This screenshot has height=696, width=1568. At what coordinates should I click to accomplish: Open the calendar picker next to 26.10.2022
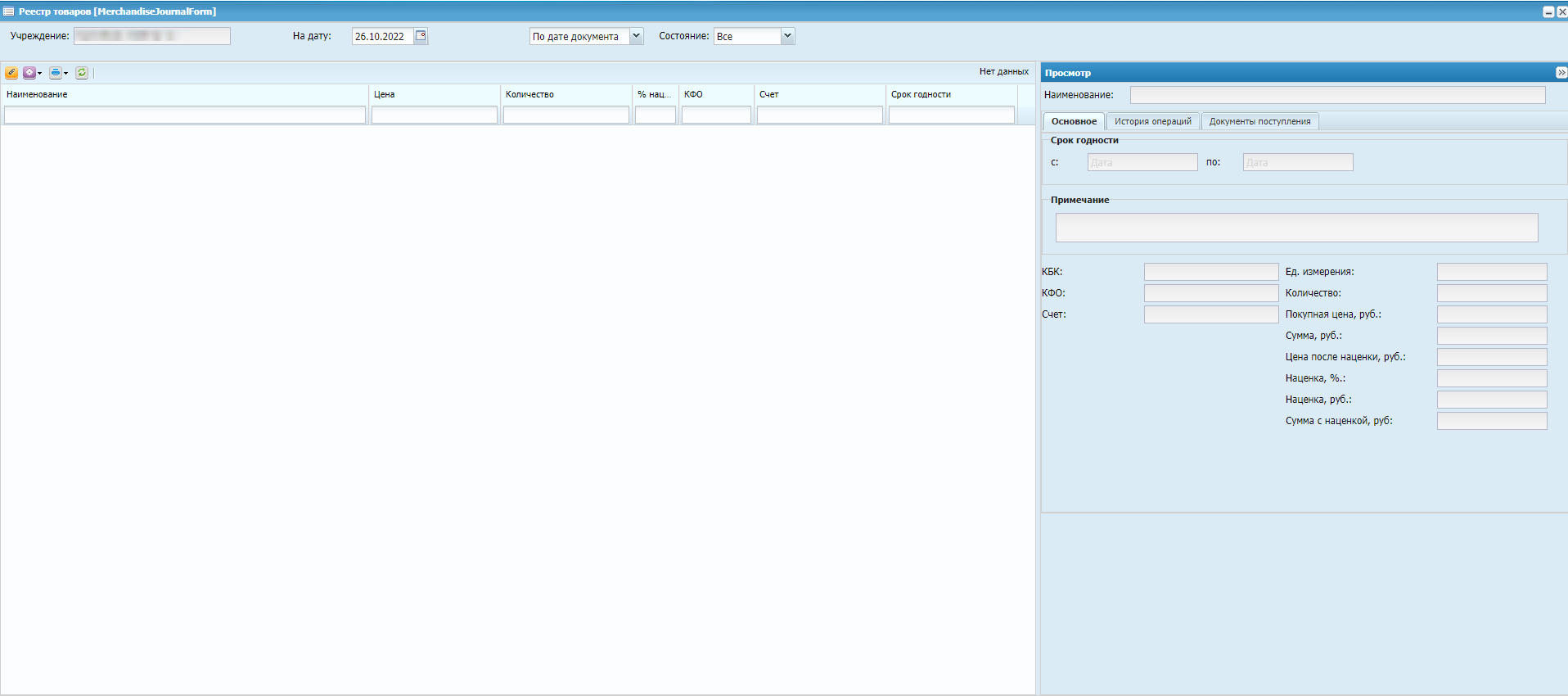[421, 36]
